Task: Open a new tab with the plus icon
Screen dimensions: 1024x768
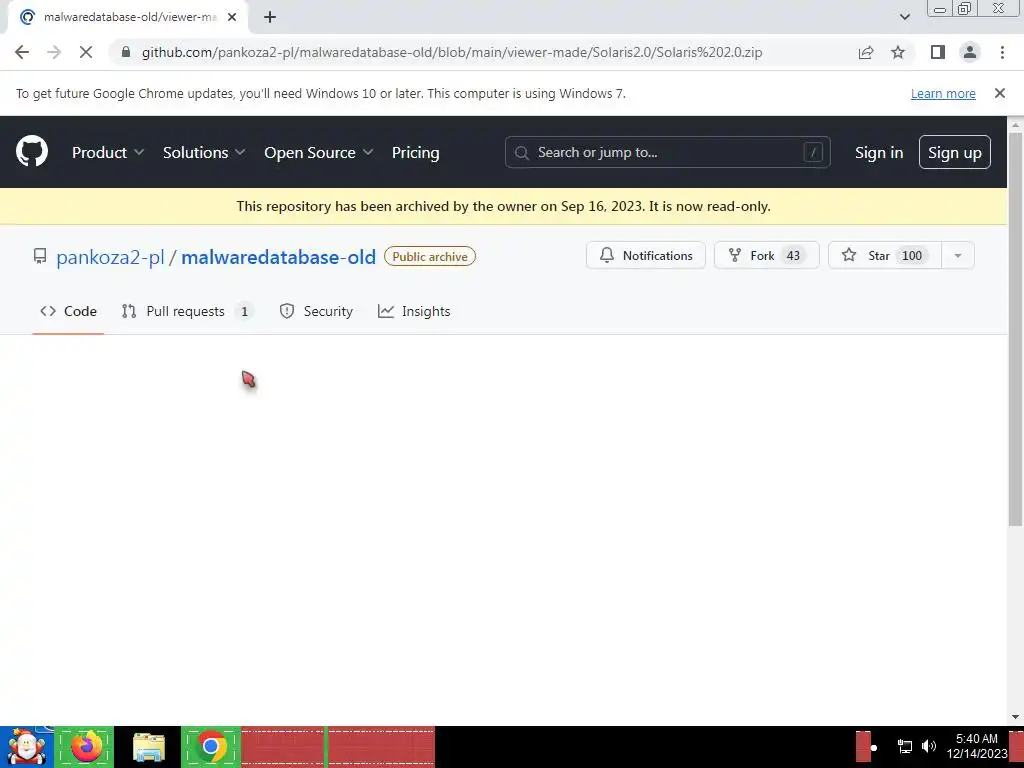Action: coord(270,17)
